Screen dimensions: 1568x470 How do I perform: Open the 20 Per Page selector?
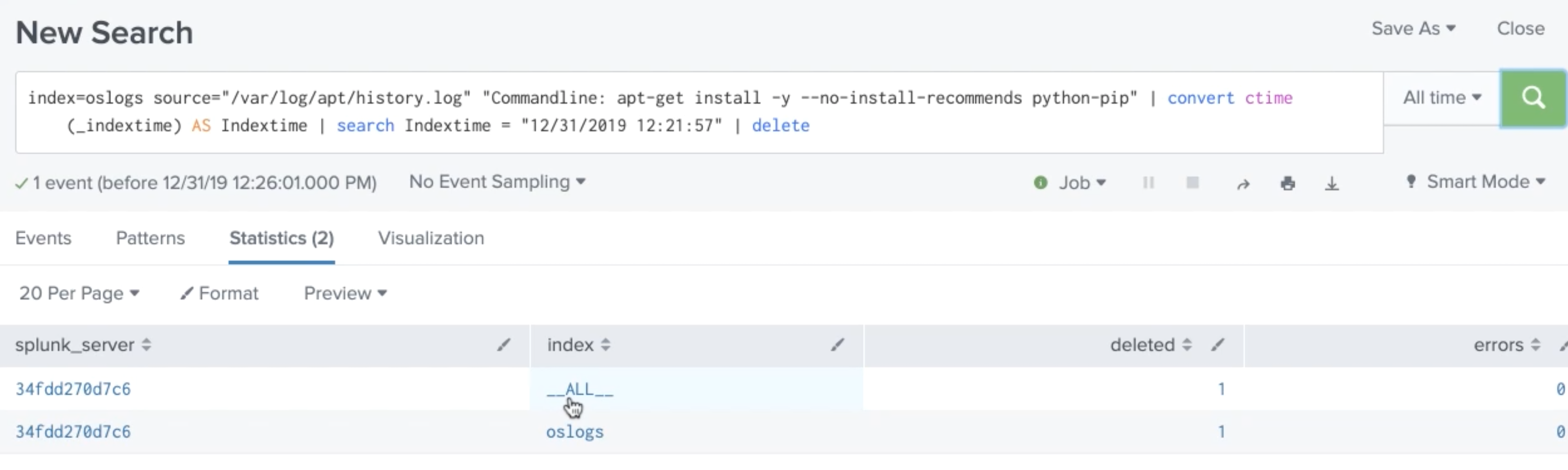(x=79, y=294)
